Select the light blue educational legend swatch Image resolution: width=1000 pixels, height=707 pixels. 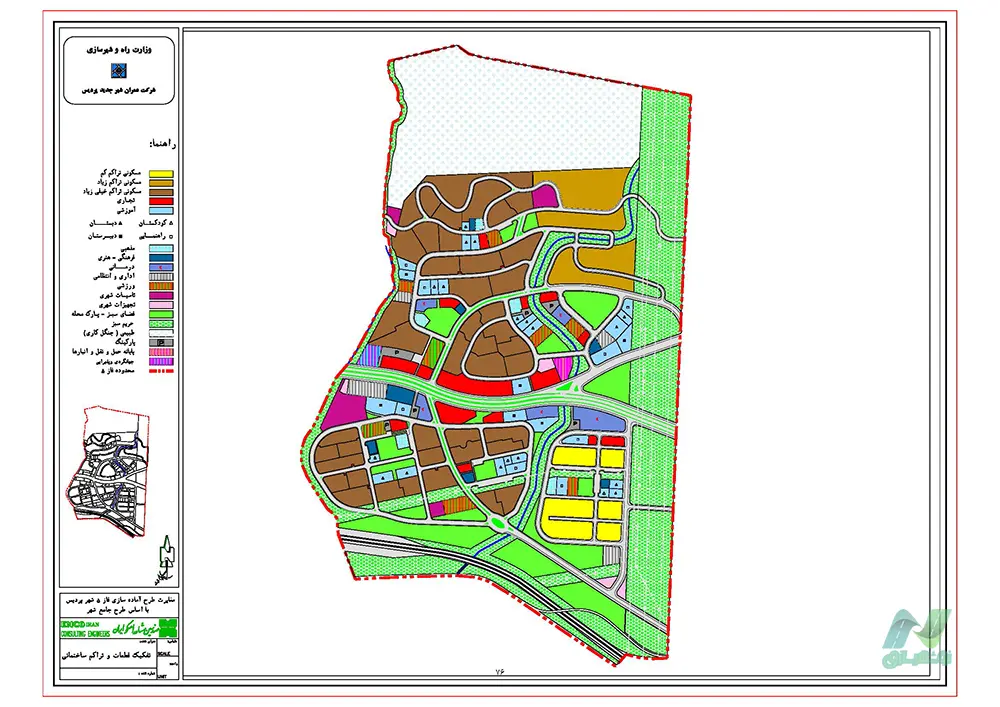click(x=160, y=209)
